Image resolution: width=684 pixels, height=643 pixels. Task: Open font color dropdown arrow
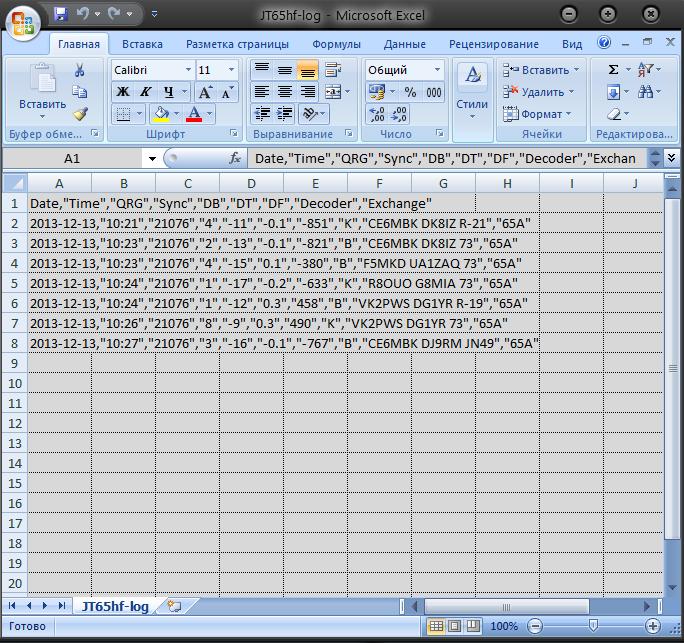pos(209,114)
